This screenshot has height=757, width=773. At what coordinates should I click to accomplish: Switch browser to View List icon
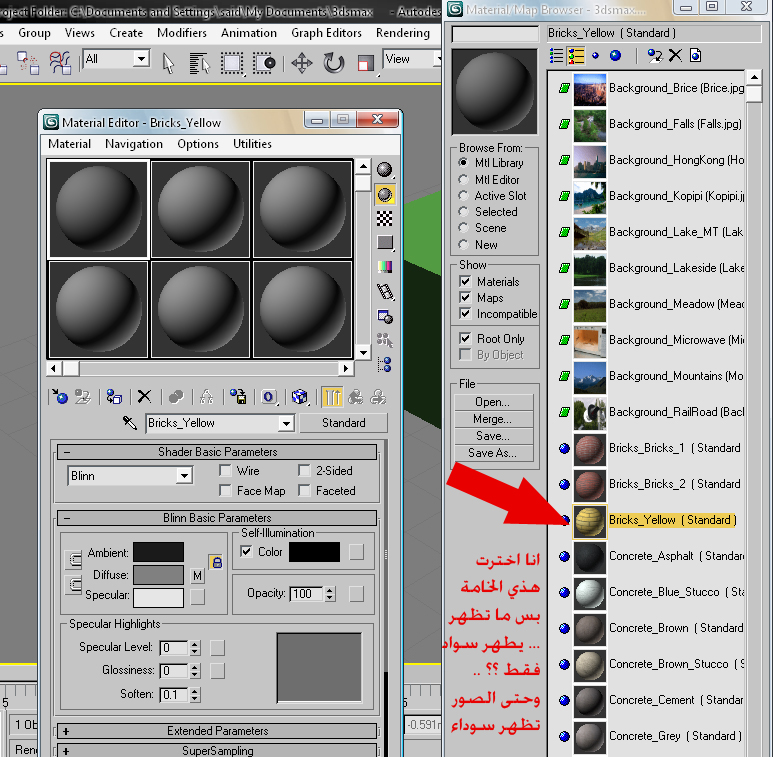(556, 56)
